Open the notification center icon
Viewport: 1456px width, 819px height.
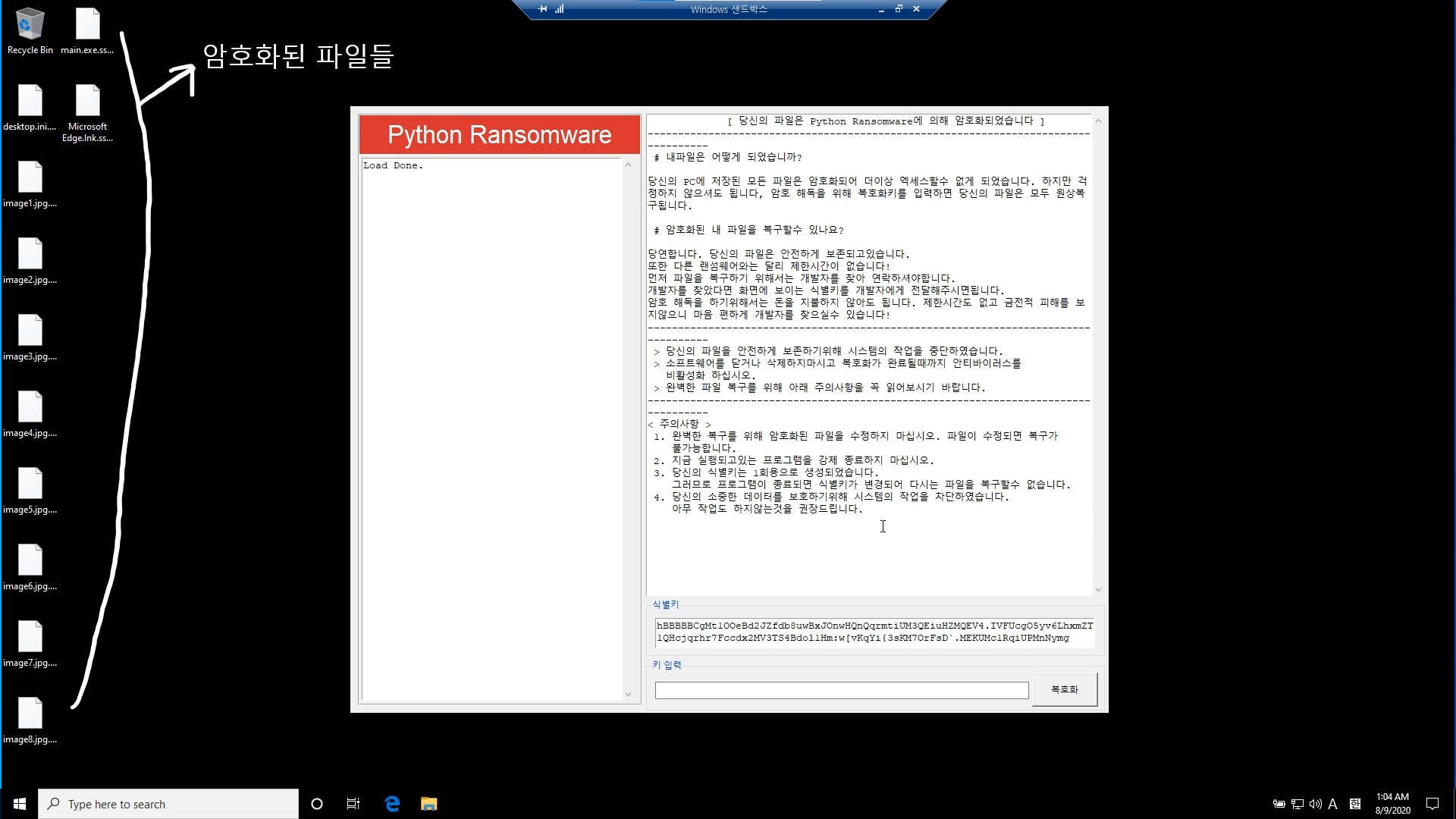point(1432,804)
